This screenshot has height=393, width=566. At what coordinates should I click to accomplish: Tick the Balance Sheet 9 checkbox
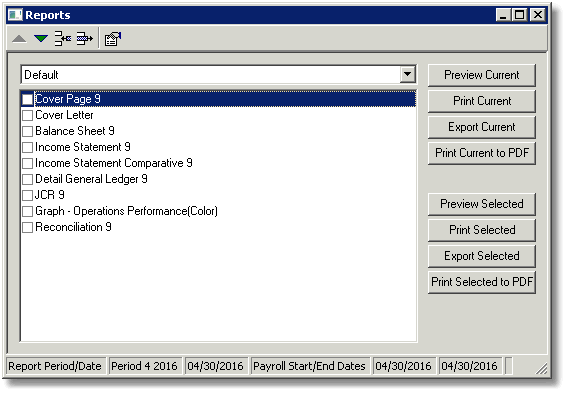(x=27, y=131)
